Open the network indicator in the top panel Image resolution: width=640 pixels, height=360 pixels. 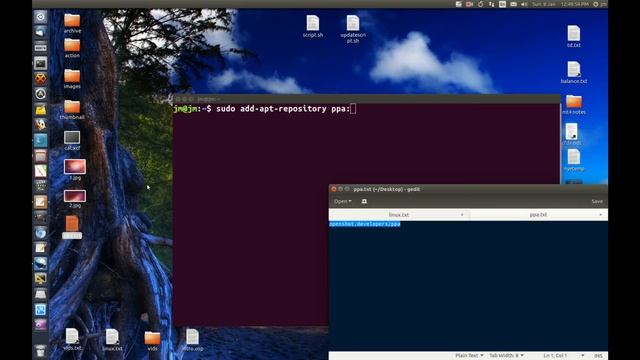[491, 4]
